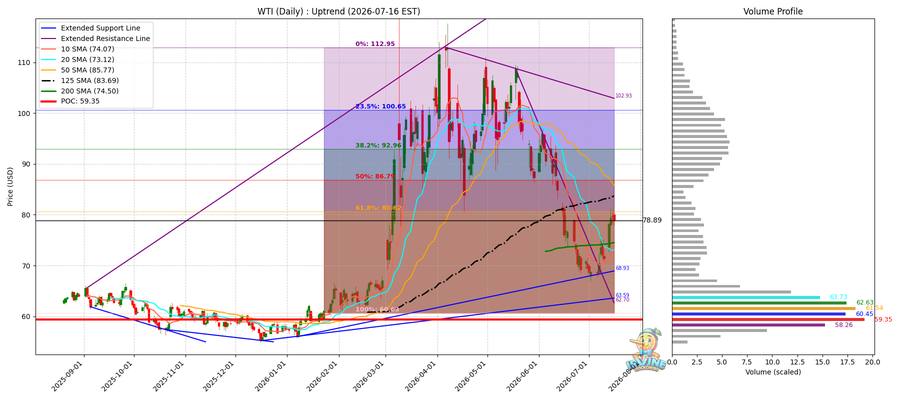
Task: Click the price axis tick "70"
Action: [27, 266]
